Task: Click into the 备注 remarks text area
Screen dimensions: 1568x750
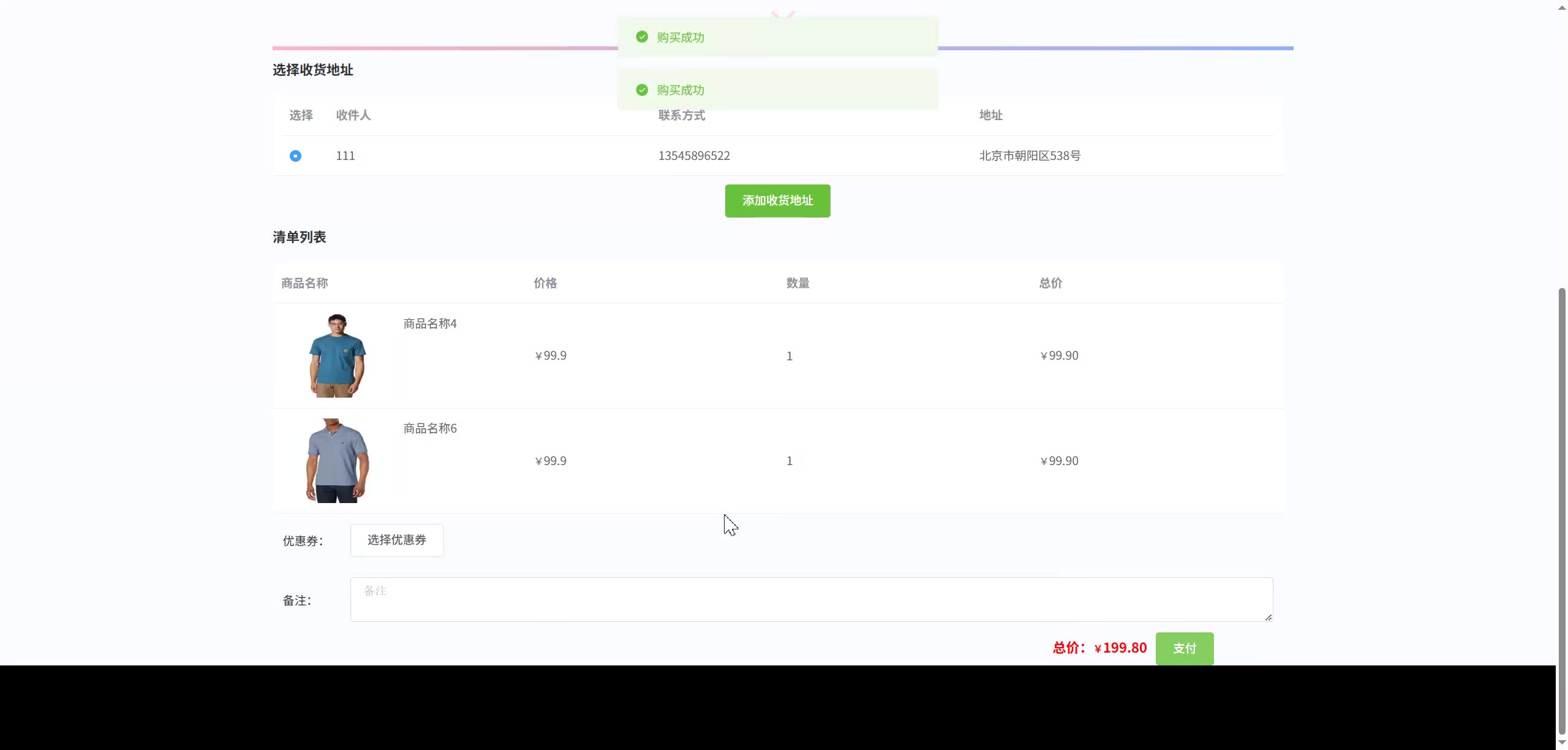Action: [811, 599]
